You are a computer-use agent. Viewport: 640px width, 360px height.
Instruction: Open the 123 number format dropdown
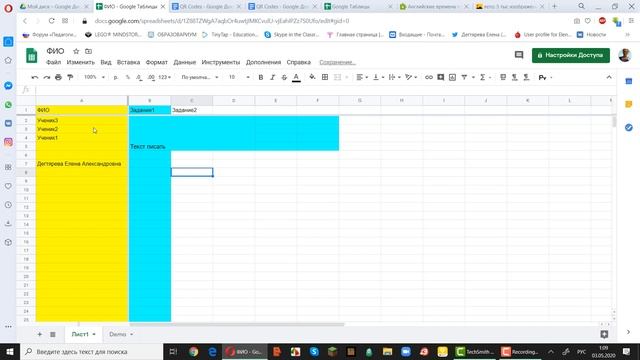click(164, 77)
